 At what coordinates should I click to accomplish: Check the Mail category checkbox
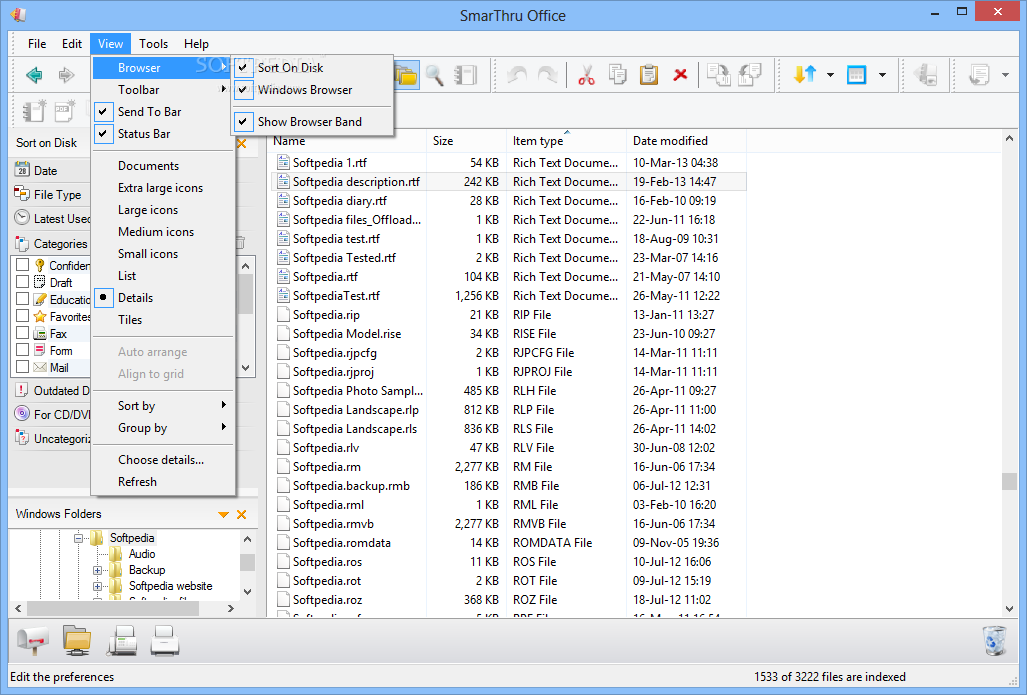(x=22, y=367)
